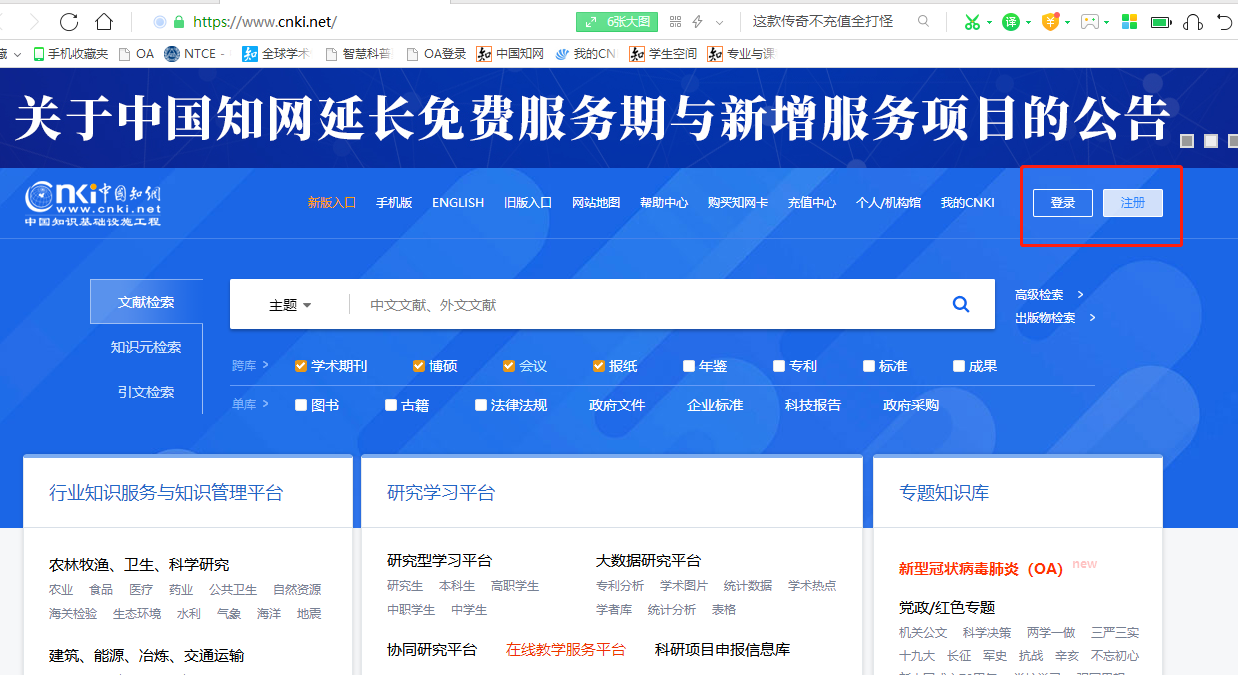The image size is (1238, 675).
Task: Open the 智慧科普 bookmark
Action: point(357,54)
